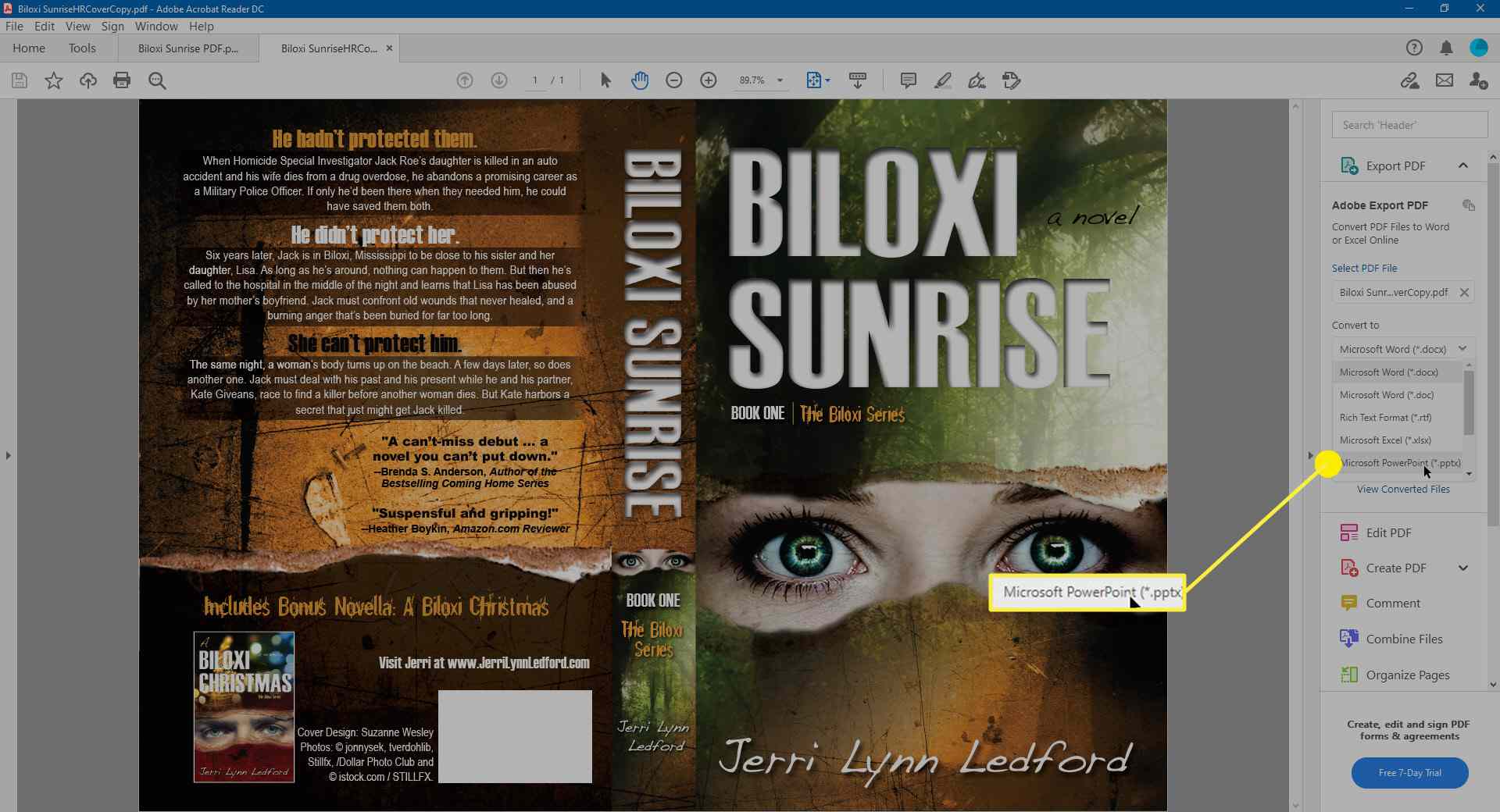Screen dimensions: 1500x812
Task: Open the Edit menu
Action: (45, 26)
